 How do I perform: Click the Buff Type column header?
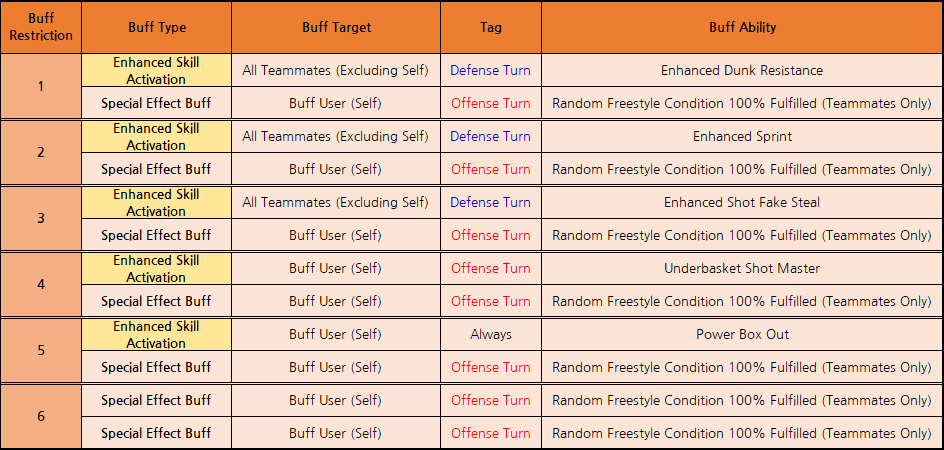[x=157, y=28]
